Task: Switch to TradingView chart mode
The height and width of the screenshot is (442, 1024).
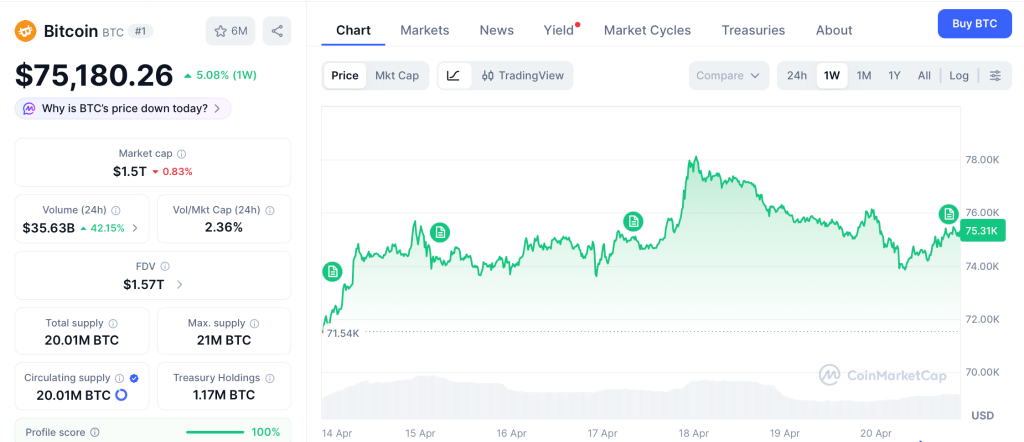Action: pyautogui.click(x=522, y=75)
